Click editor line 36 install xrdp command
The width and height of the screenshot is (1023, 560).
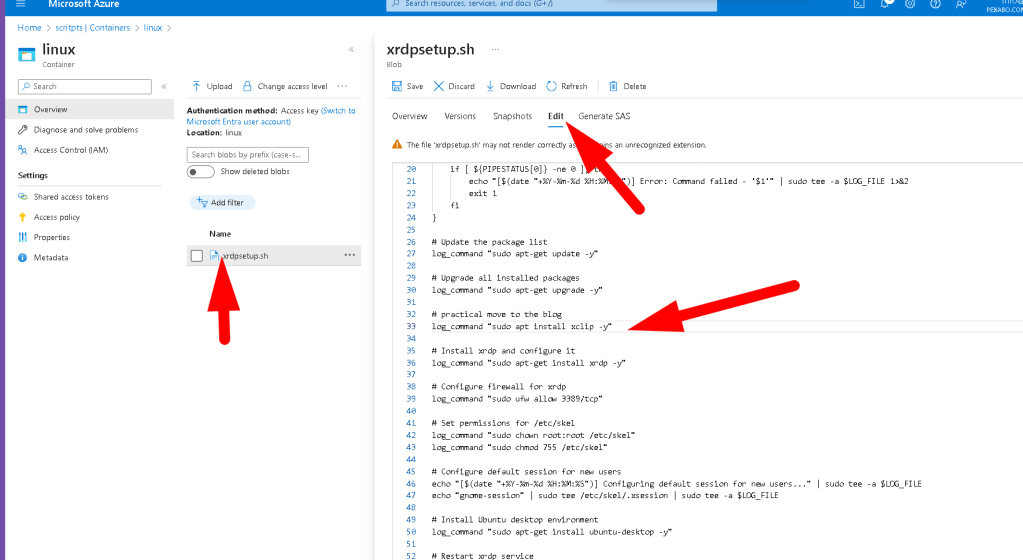pos(528,363)
